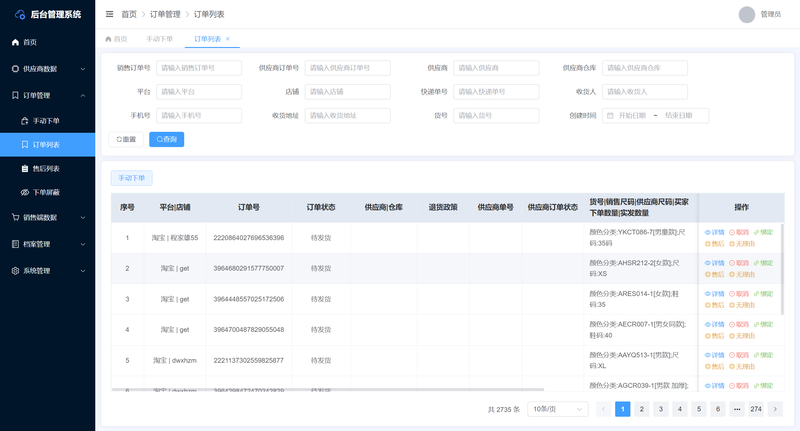Open 详情 for order 3964448557025172506
This screenshot has height=431, width=800.
tap(714, 294)
